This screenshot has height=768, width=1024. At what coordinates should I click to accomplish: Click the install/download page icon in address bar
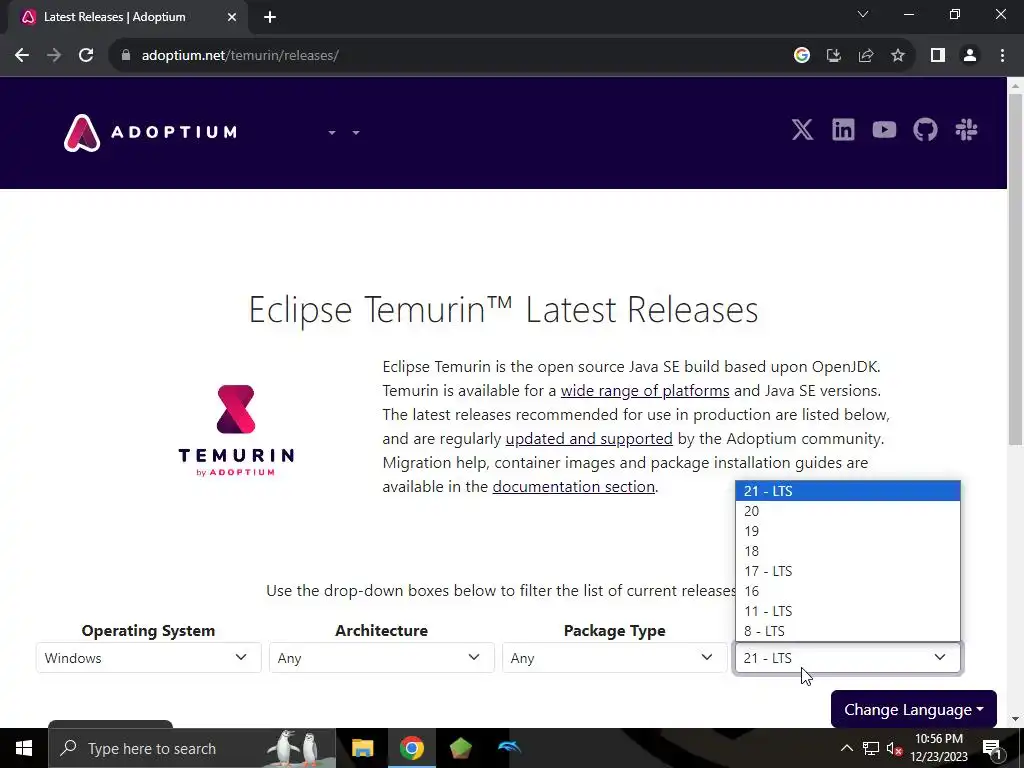click(x=833, y=56)
